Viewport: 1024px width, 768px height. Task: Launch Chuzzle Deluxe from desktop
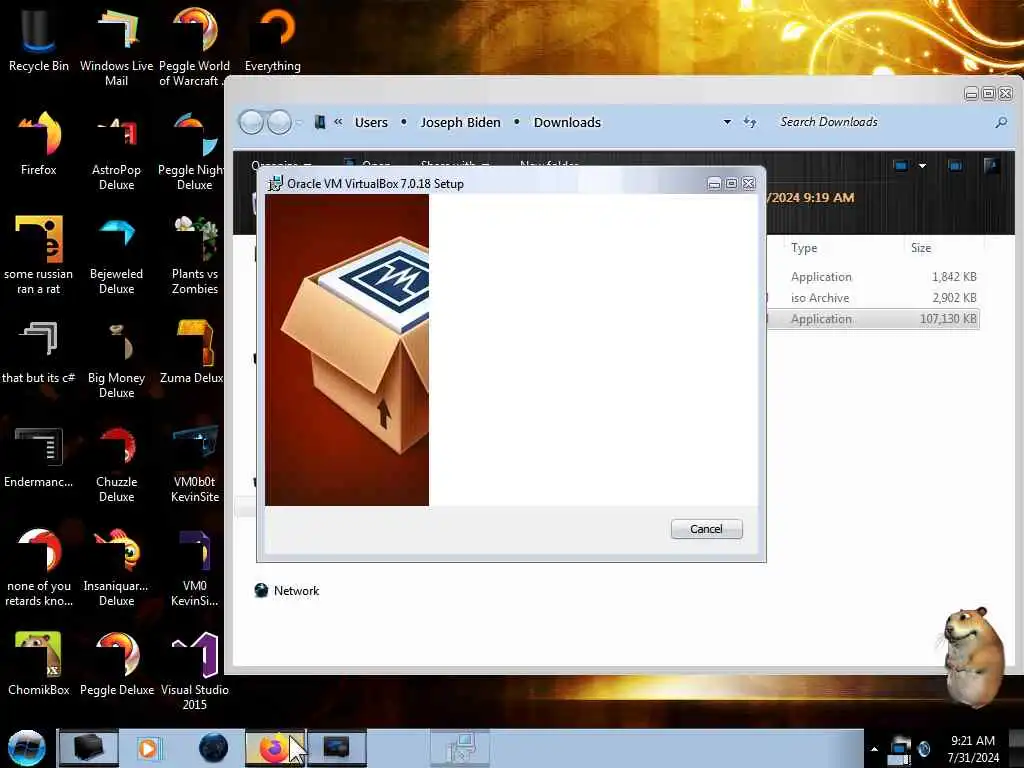(x=116, y=464)
